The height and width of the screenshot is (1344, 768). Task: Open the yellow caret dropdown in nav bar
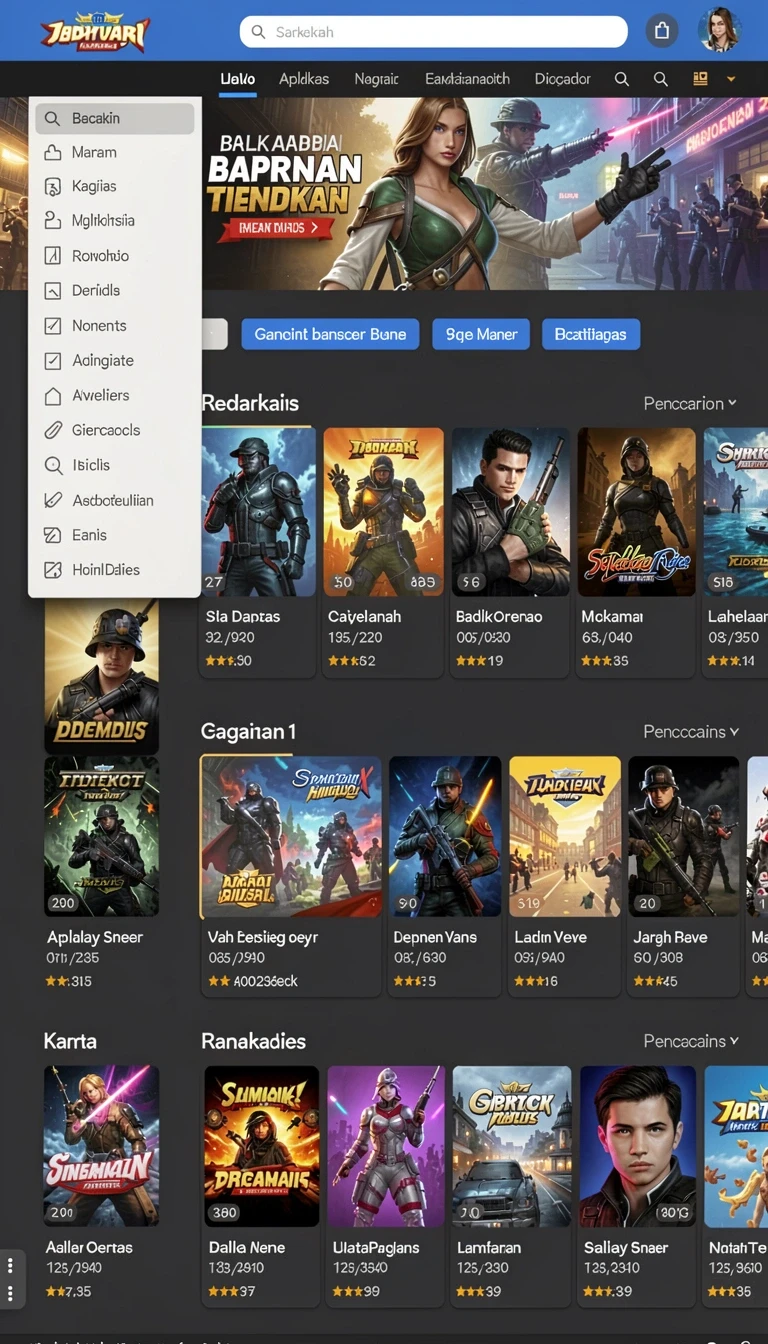(x=731, y=79)
